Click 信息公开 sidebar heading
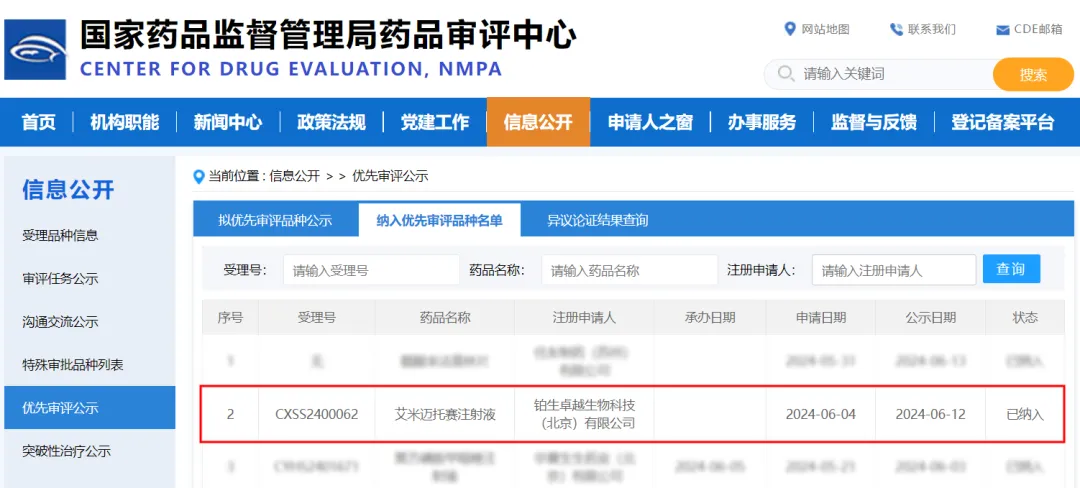Screen dimensions: 1080x488 click(68, 189)
